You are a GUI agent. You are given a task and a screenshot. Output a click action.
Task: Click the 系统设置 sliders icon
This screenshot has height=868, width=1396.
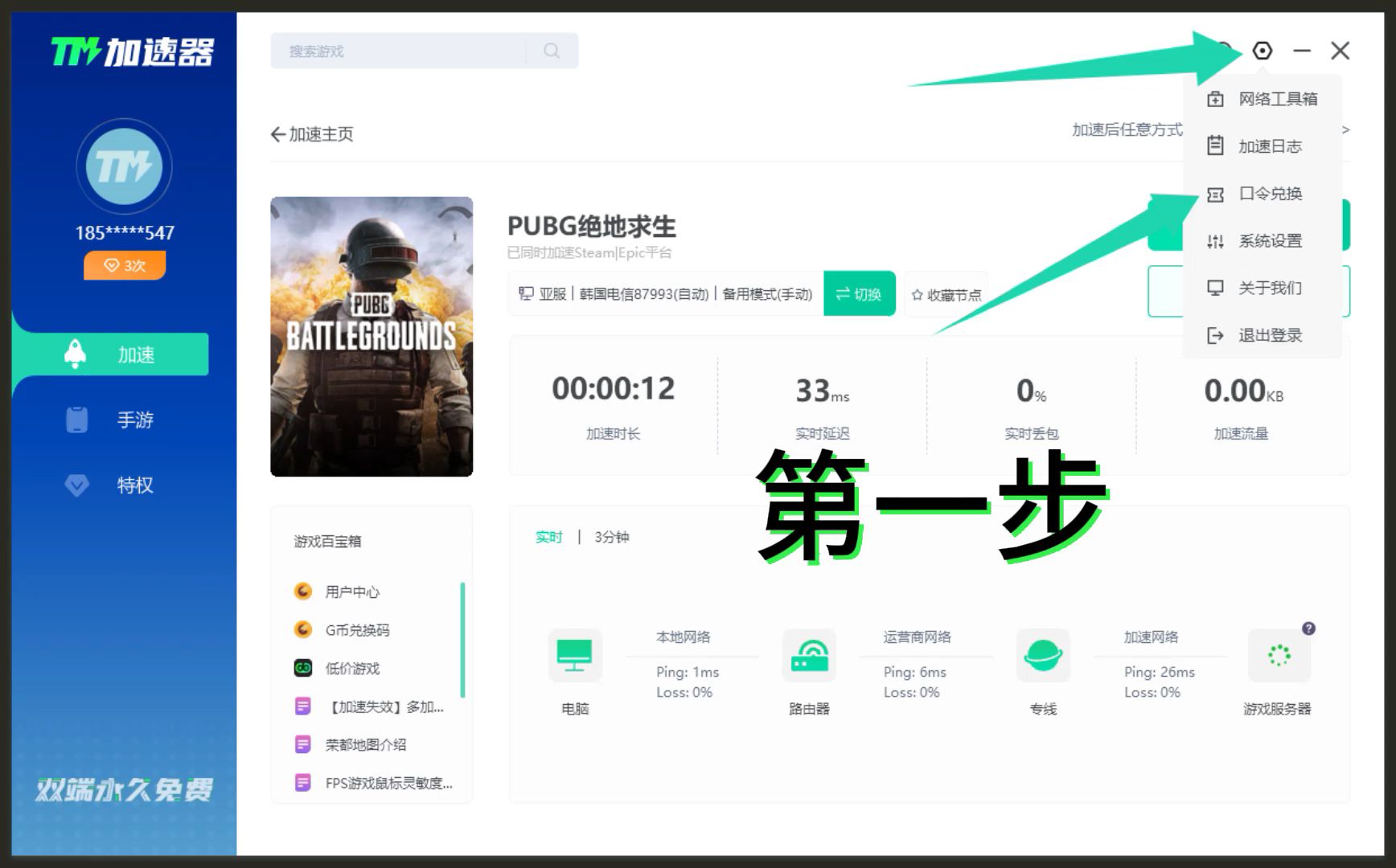coord(1215,240)
